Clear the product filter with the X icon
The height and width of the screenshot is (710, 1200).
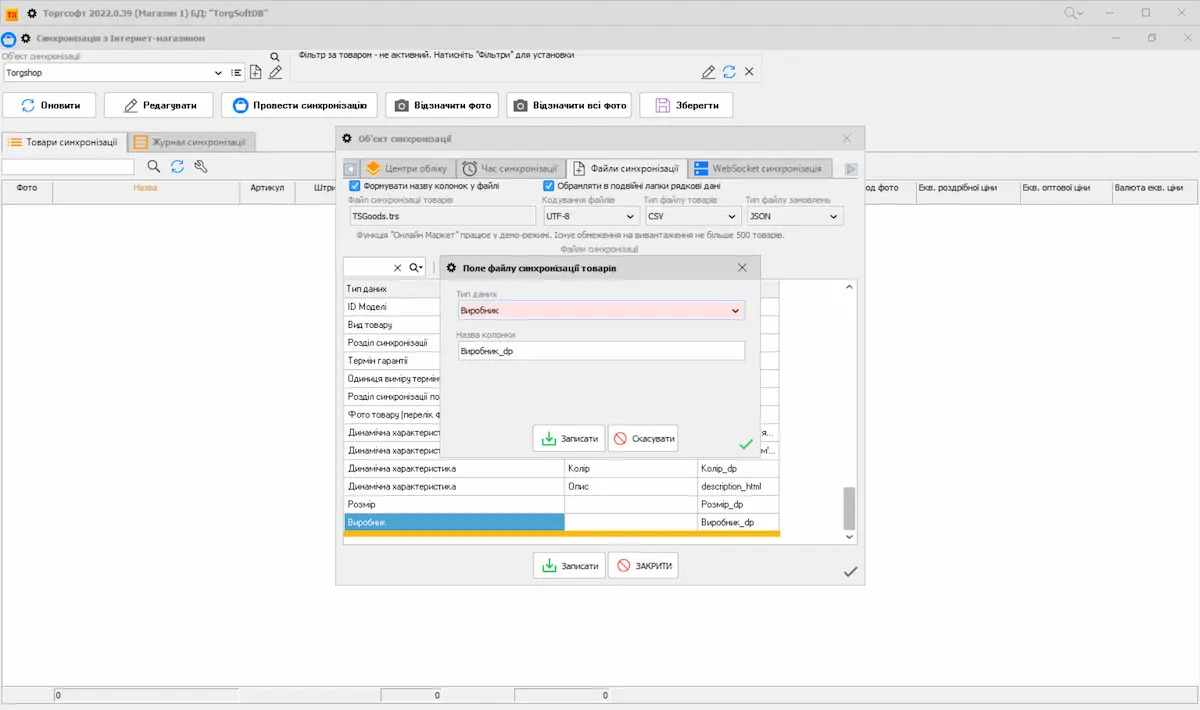(x=749, y=72)
